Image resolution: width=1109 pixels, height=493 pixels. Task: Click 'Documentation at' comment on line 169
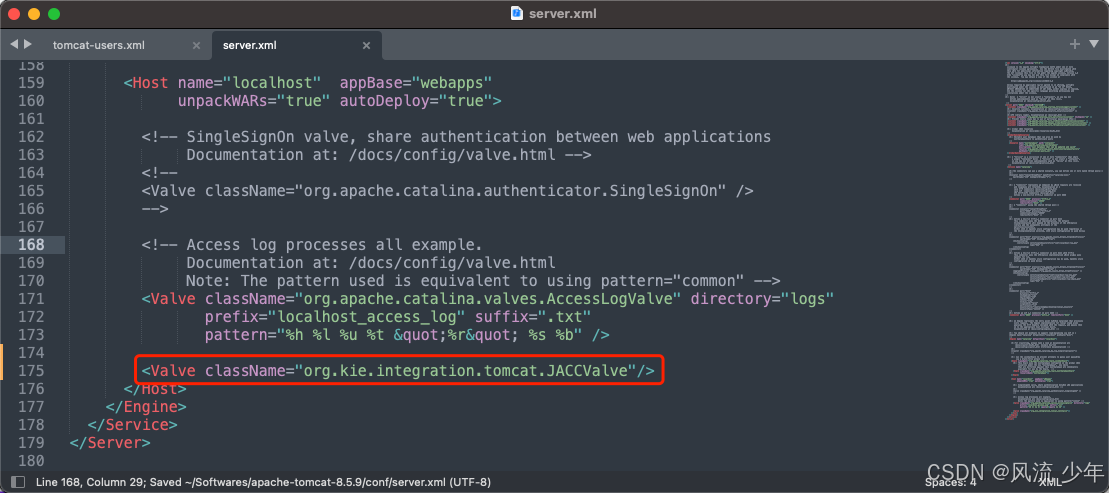pyautogui.click(x=371, y=262)
